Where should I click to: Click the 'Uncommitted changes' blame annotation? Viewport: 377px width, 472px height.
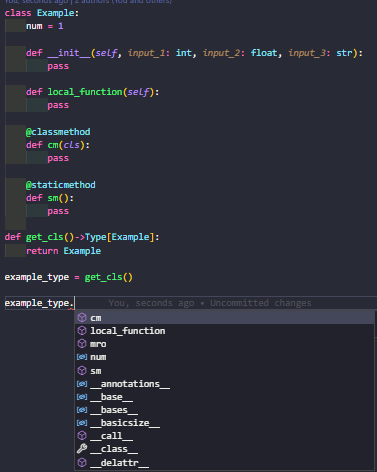tap(261, 303)
